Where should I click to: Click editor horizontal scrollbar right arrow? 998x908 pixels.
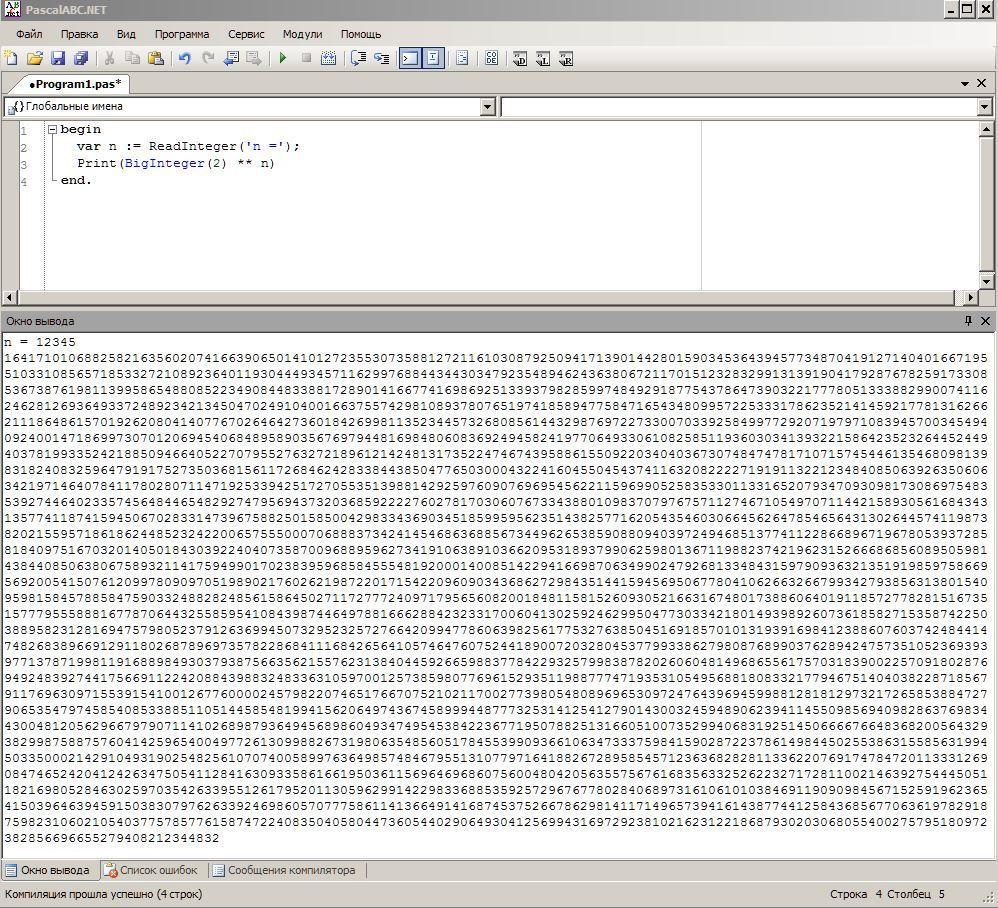point(971,297)
